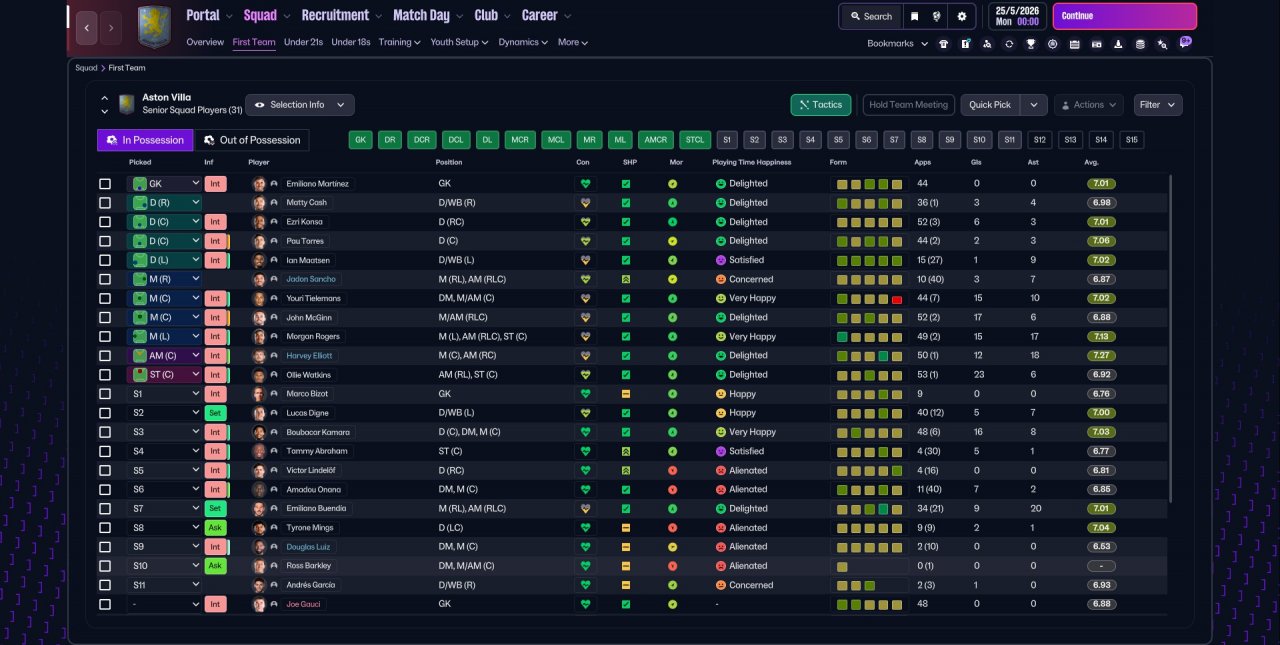Go back with the left arrow button
This screenshot has width=1280, height=645.
coord(87,28)
